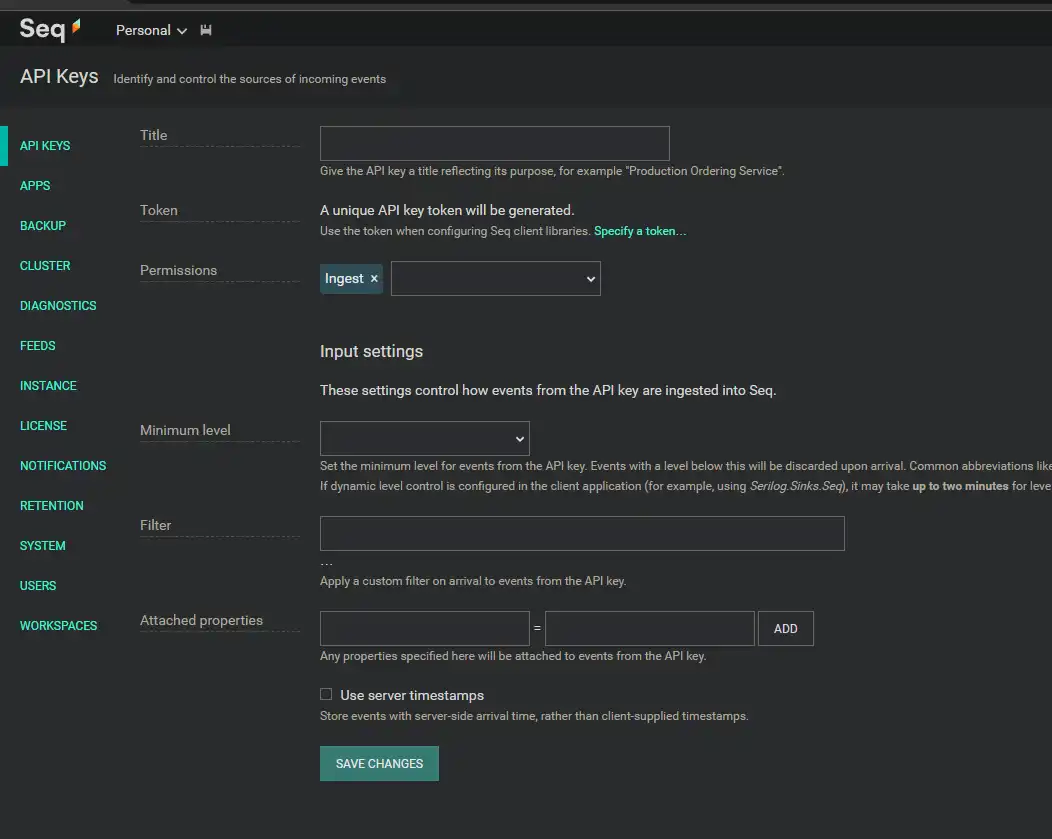Image resolution: width=1052 pixels, height=839 pixels.
Task: Open the Apps settings section
Action: click(35, 185)
